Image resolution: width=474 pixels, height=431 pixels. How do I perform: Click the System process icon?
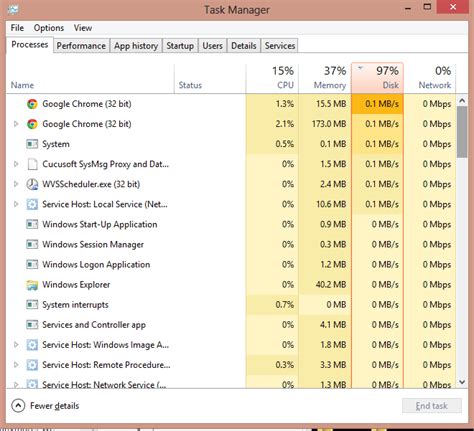(x=32, y=144)
